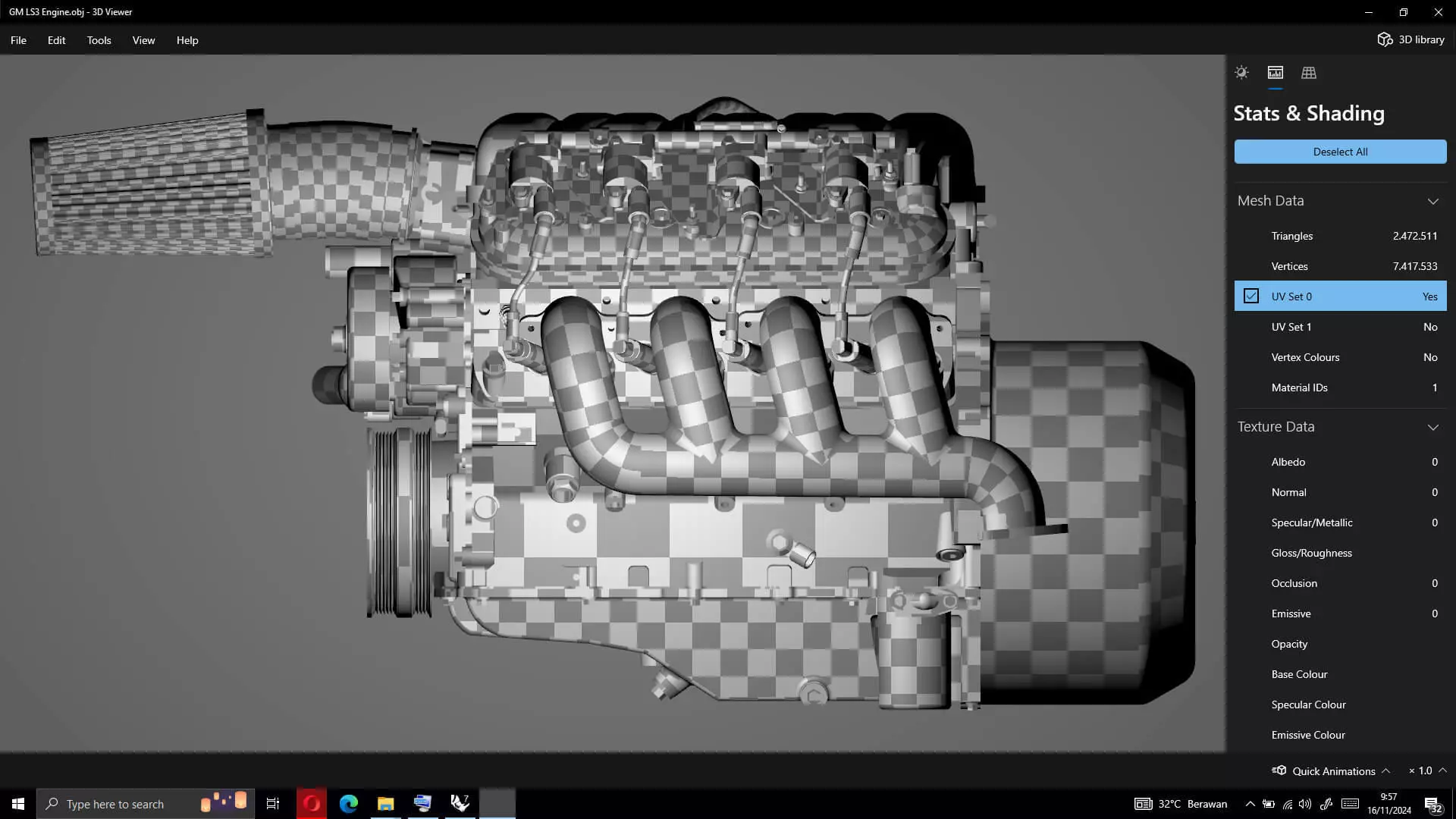Click the 3D library cube icon
This screenshot has height=819, width=1456.
click(x=1385, y=39)
